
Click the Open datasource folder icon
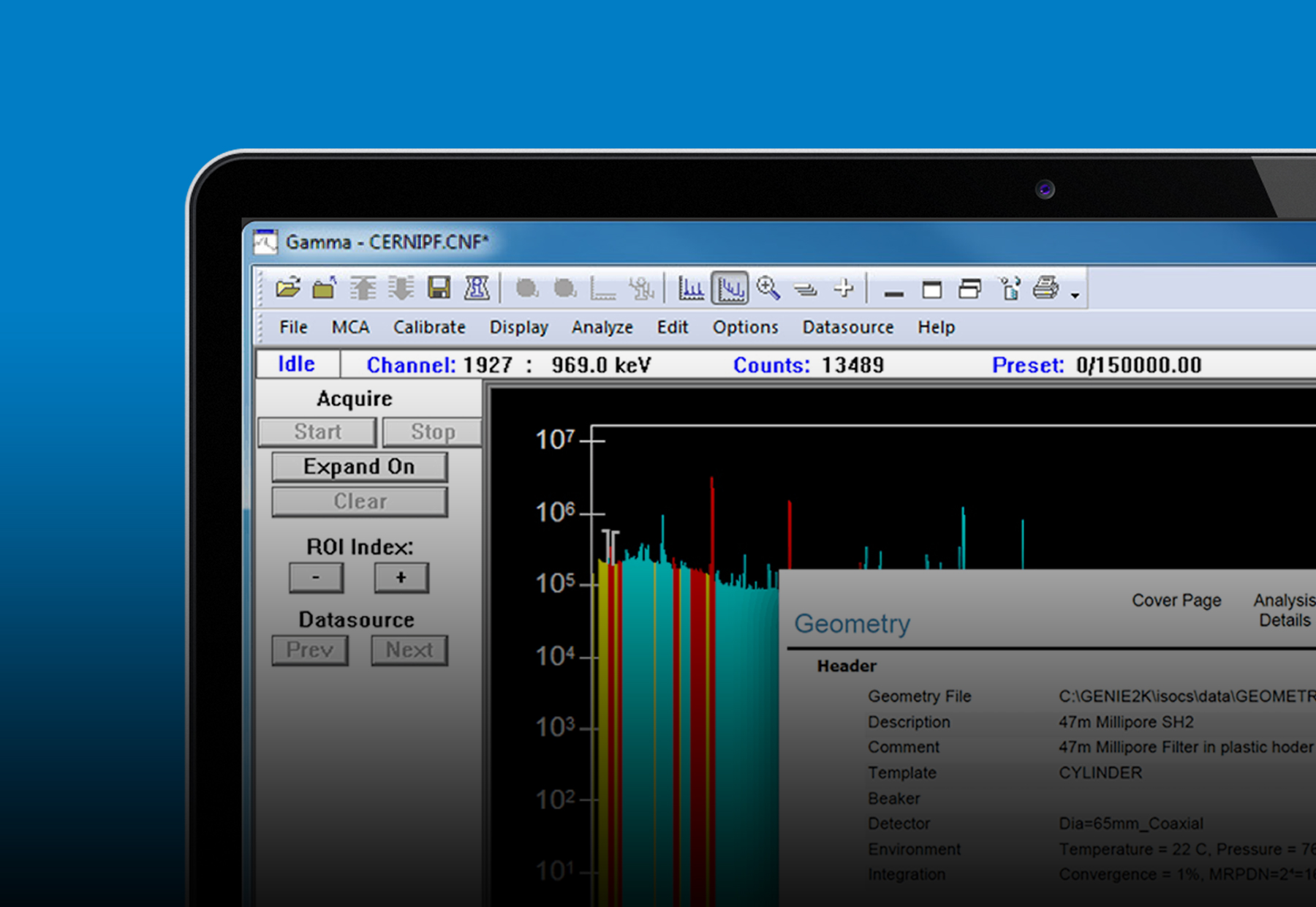288,288
